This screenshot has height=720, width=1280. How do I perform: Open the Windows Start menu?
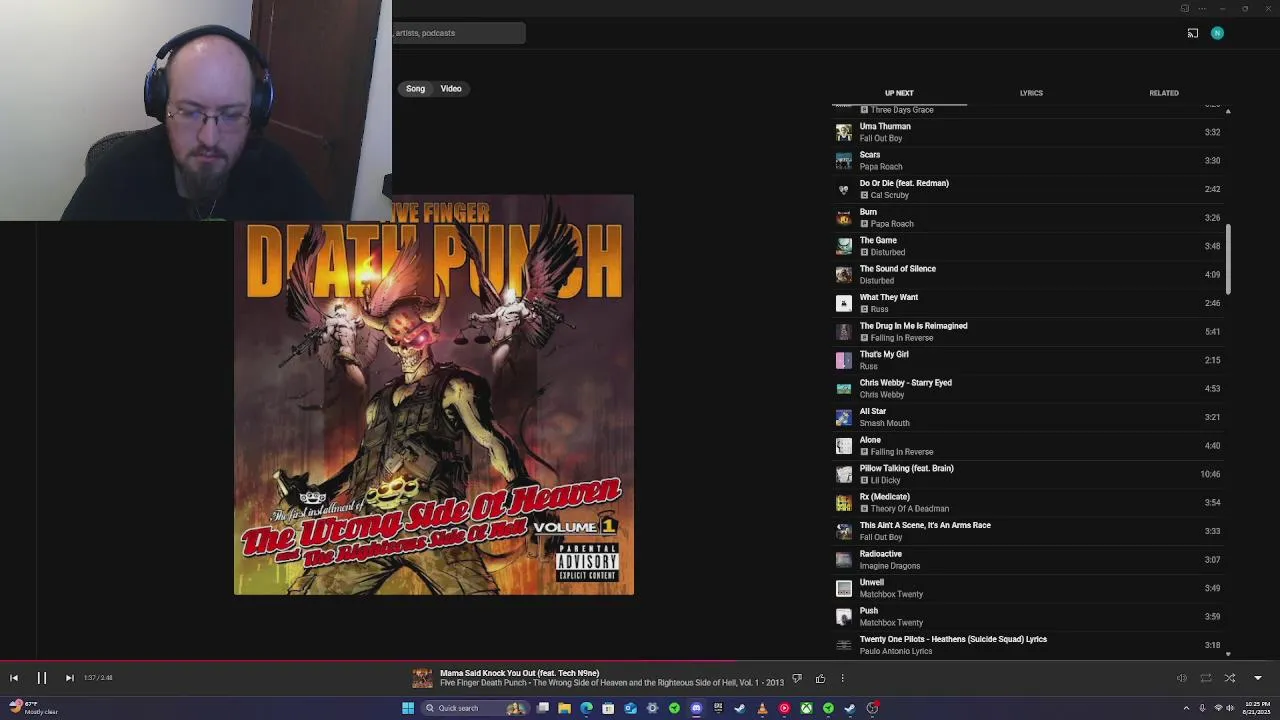(408, 708)
